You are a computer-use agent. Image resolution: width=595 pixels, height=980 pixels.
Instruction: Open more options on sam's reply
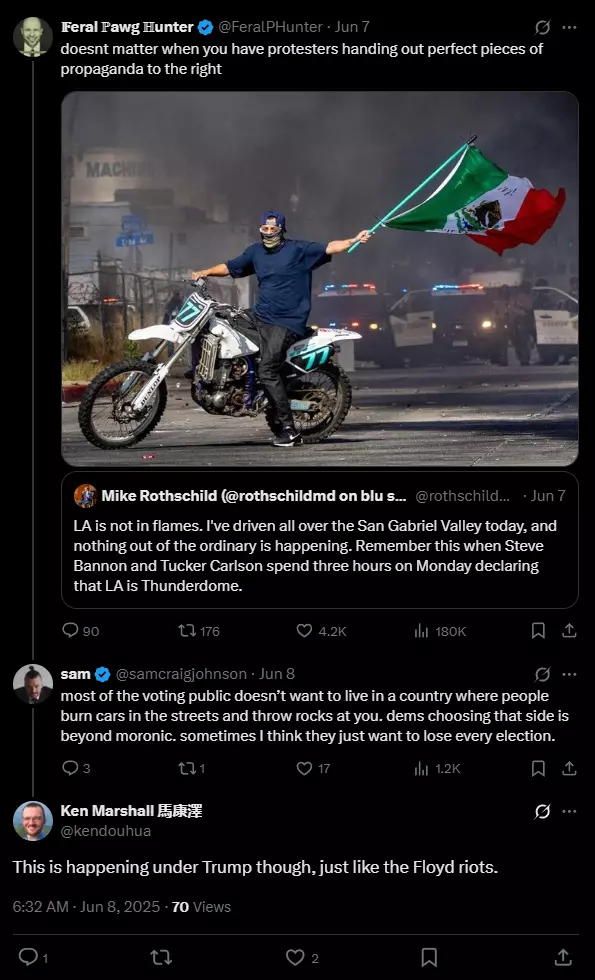(x=569, y=674)
